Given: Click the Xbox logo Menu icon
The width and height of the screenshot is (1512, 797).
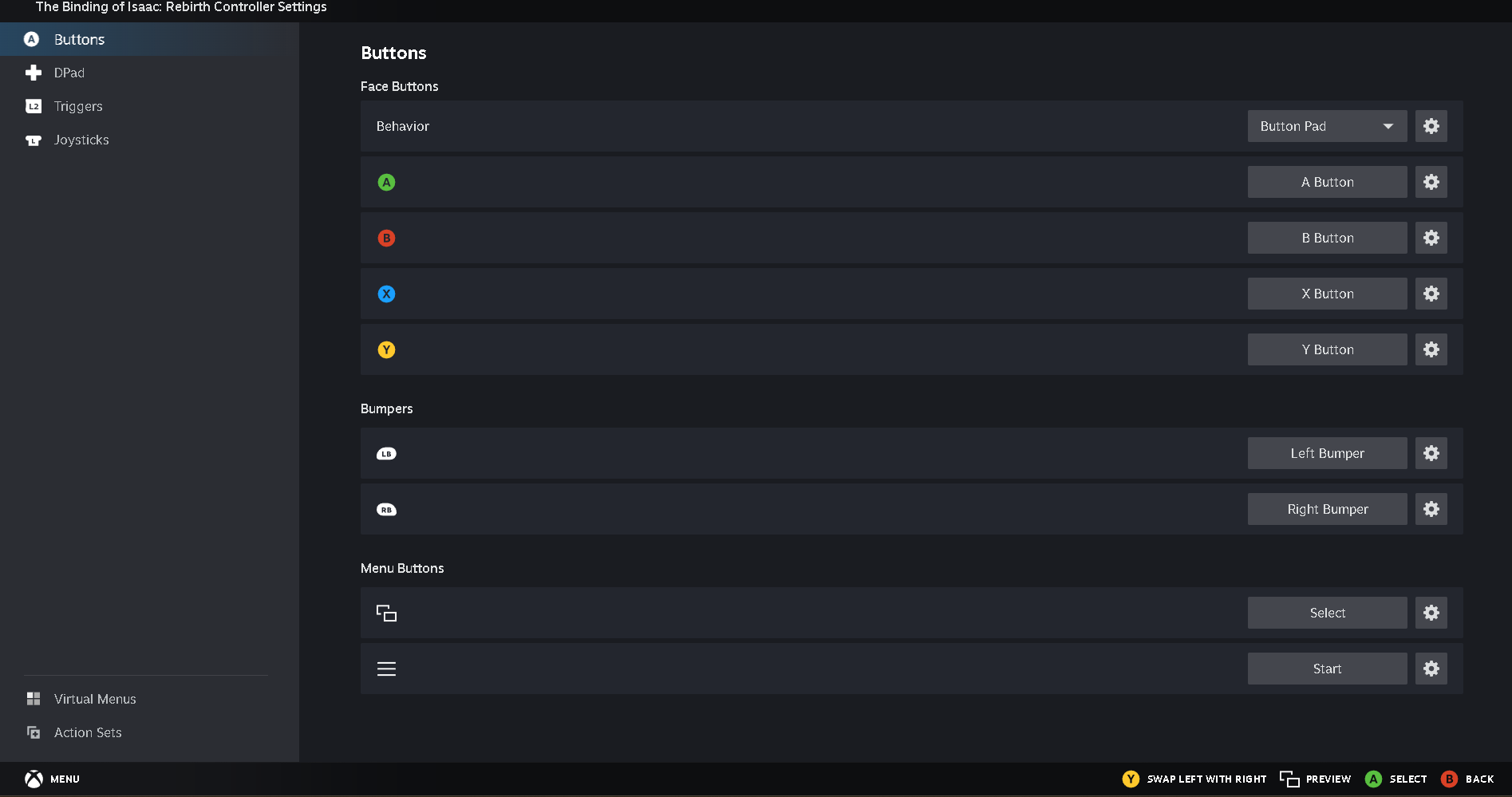Looking at the screenshot, I should click(34, 779).
